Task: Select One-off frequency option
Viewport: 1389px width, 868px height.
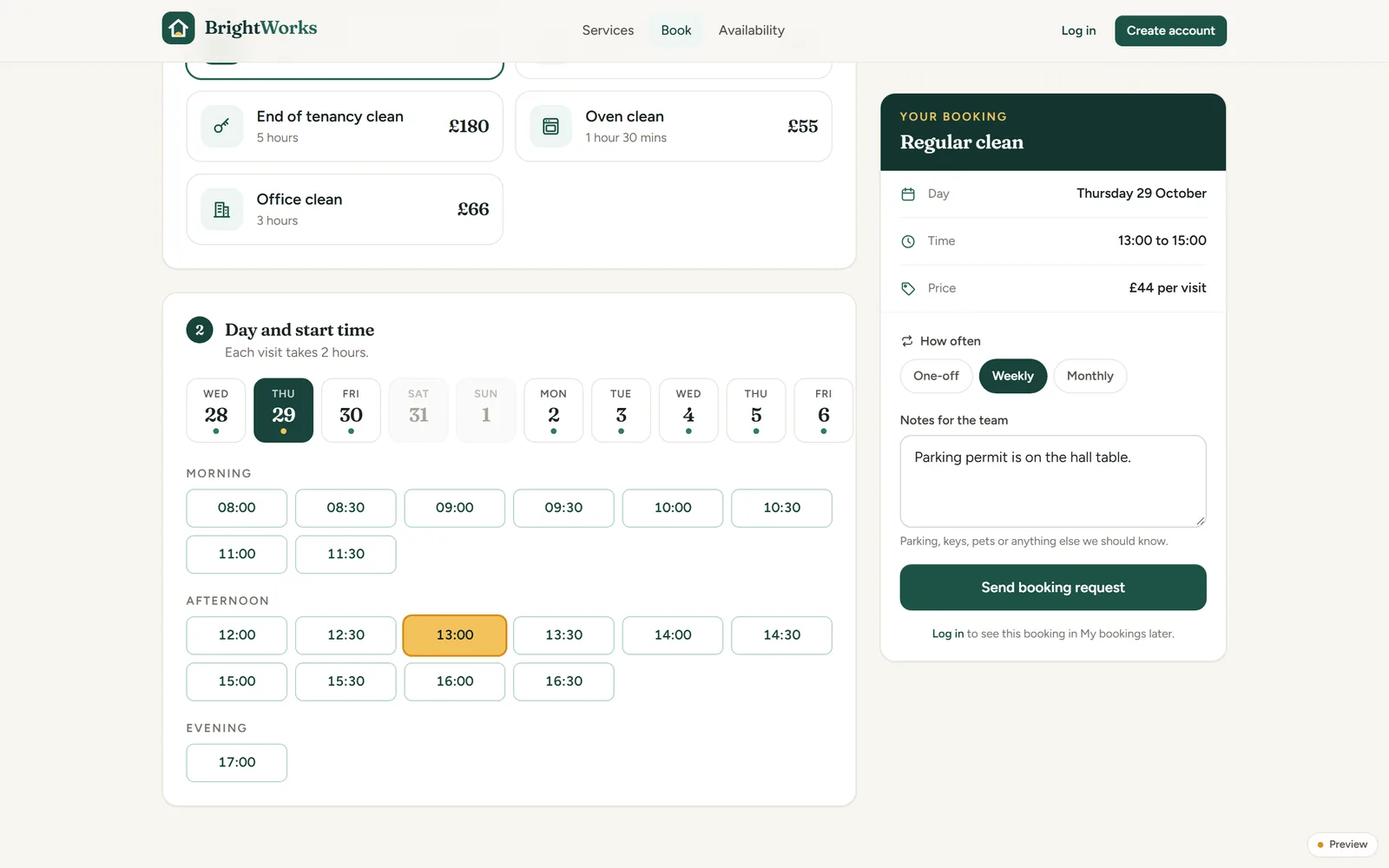Action: 936,376
